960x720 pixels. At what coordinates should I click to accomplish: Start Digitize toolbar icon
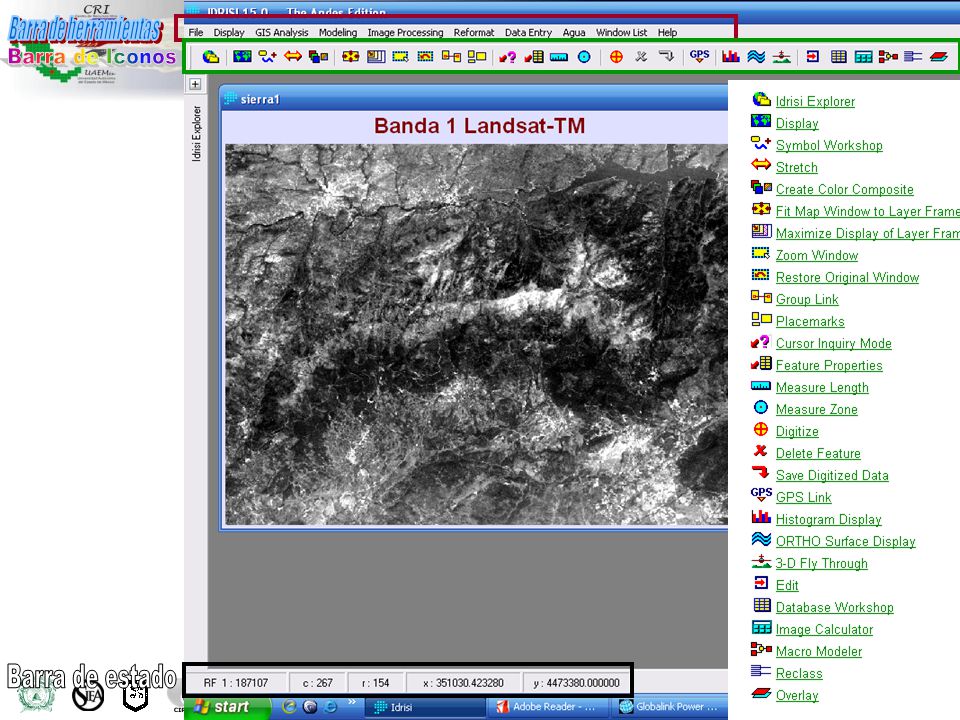617,57
